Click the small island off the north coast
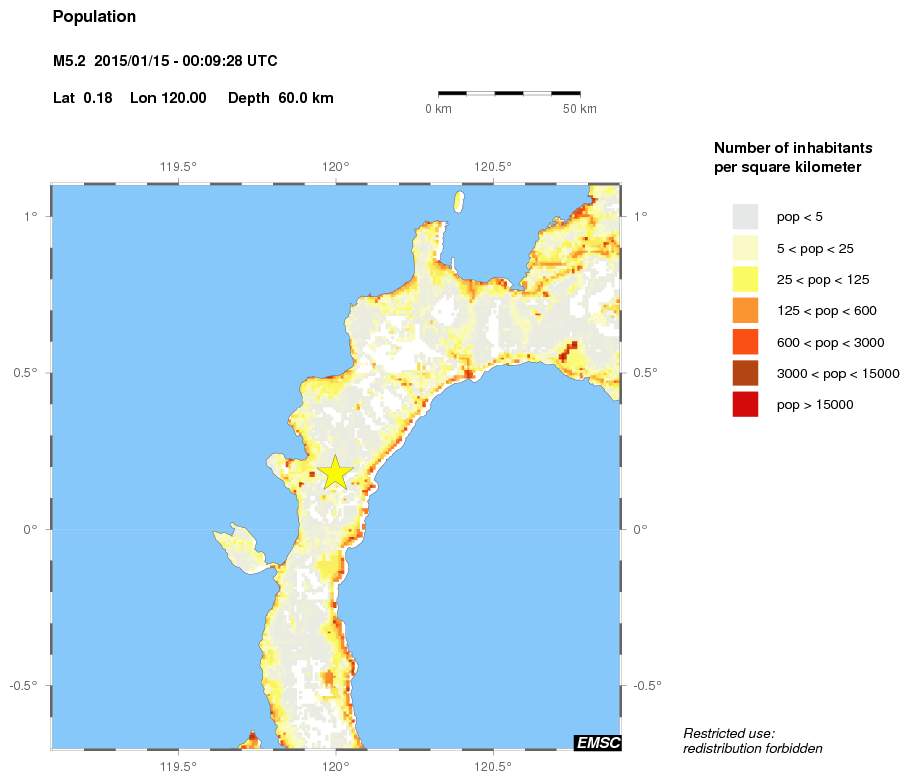 459,201
